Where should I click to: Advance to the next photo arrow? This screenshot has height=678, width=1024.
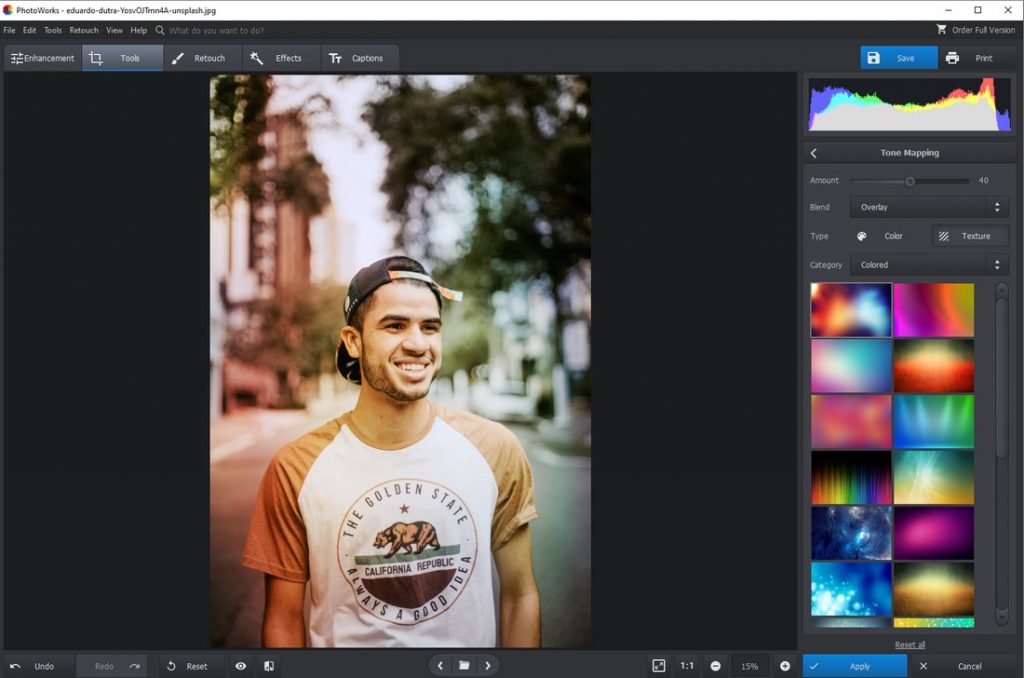[x=487, y=665]
